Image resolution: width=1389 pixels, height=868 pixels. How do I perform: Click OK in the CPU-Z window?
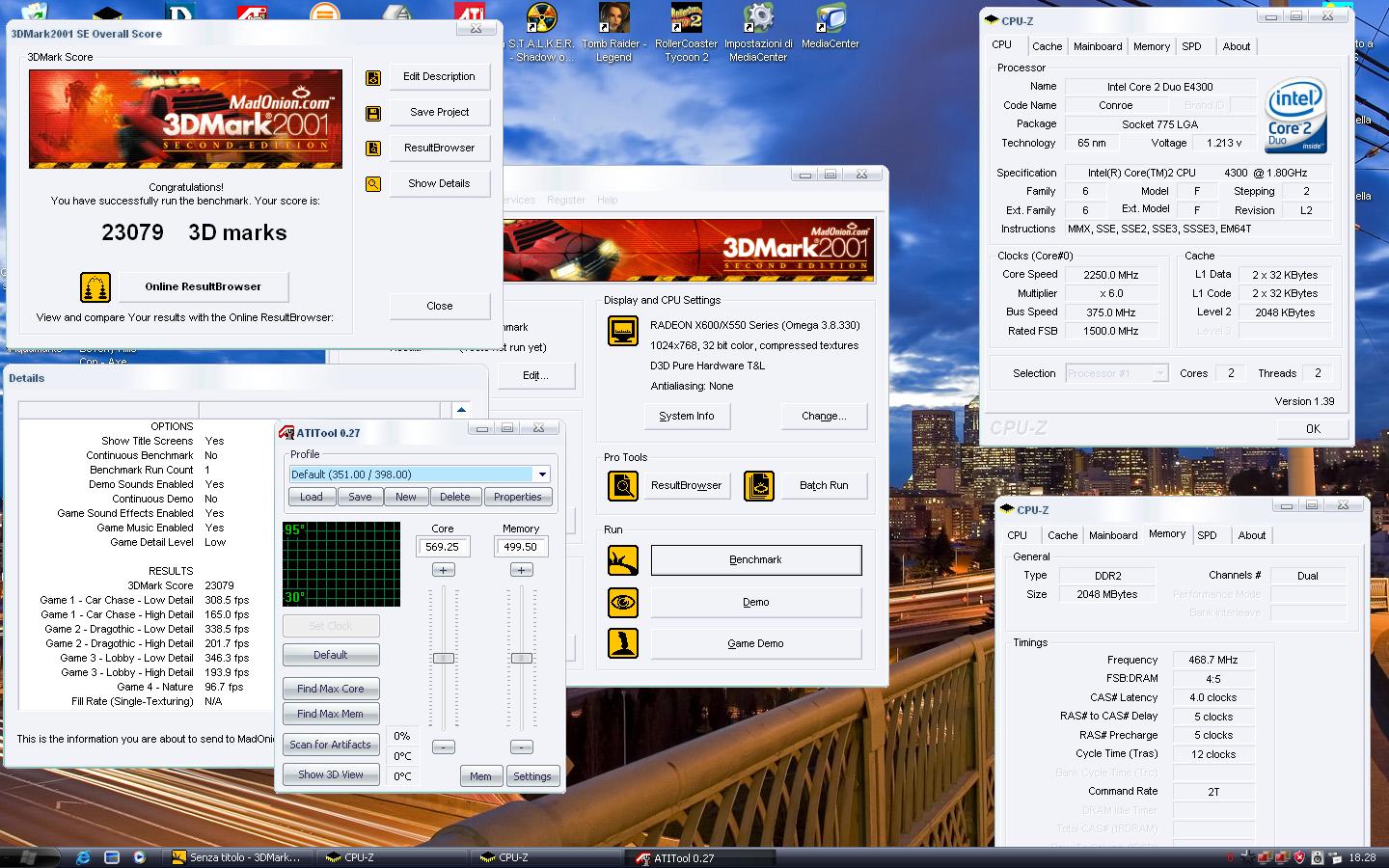[x=1313, y=429]
